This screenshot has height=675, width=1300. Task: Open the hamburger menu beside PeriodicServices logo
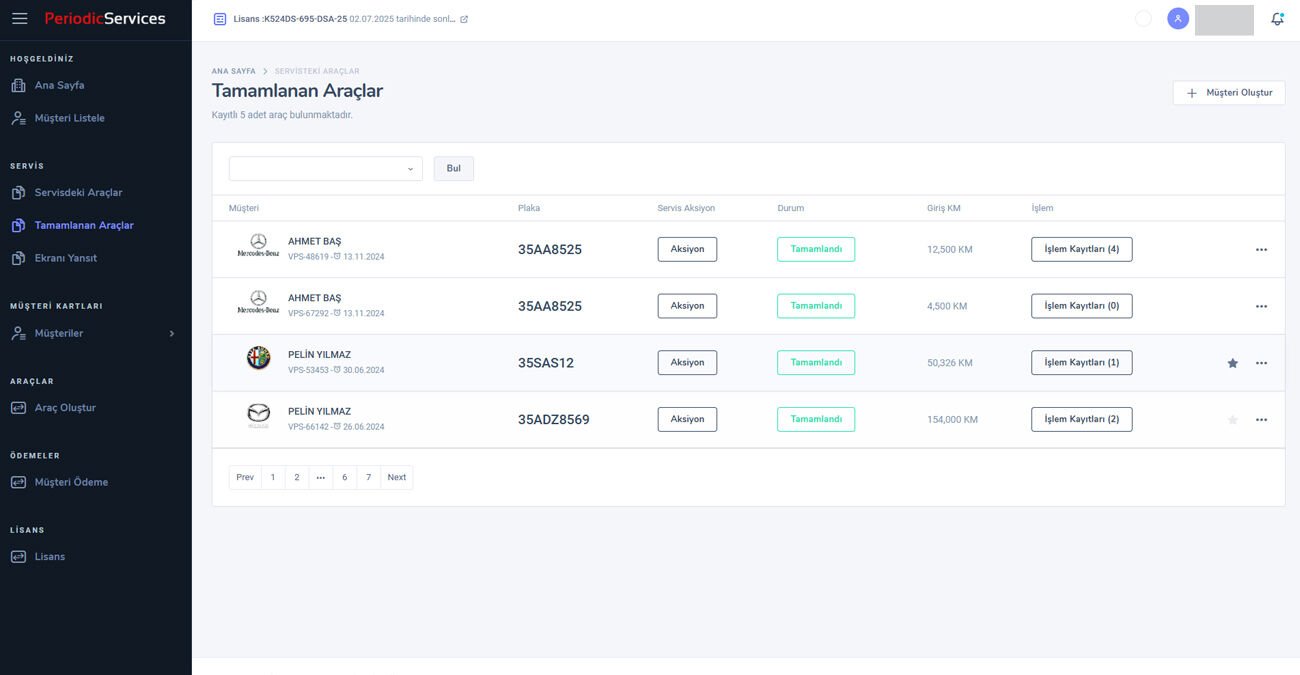point(19,19)
